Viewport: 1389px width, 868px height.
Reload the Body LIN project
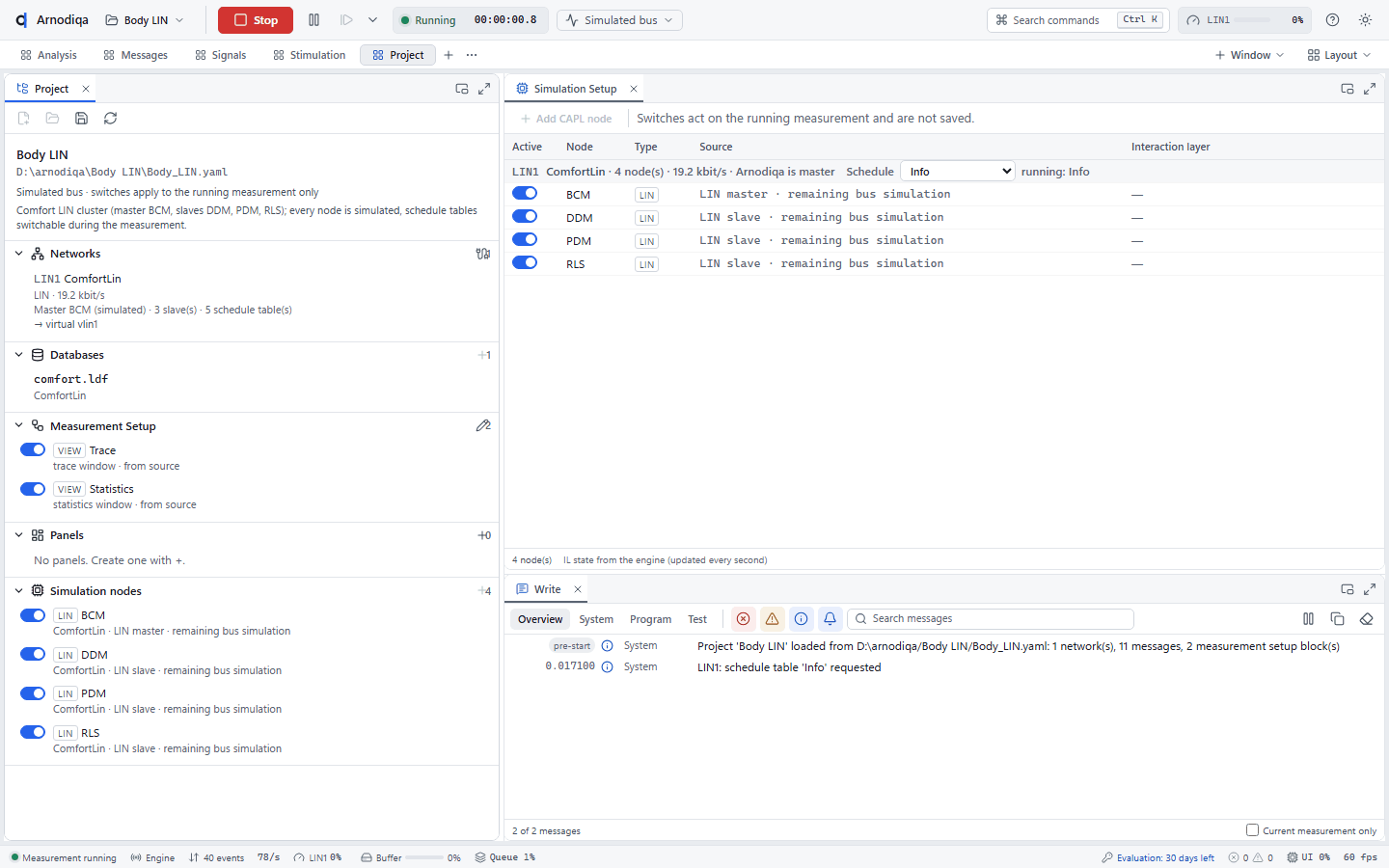click(x=111, y=119)
